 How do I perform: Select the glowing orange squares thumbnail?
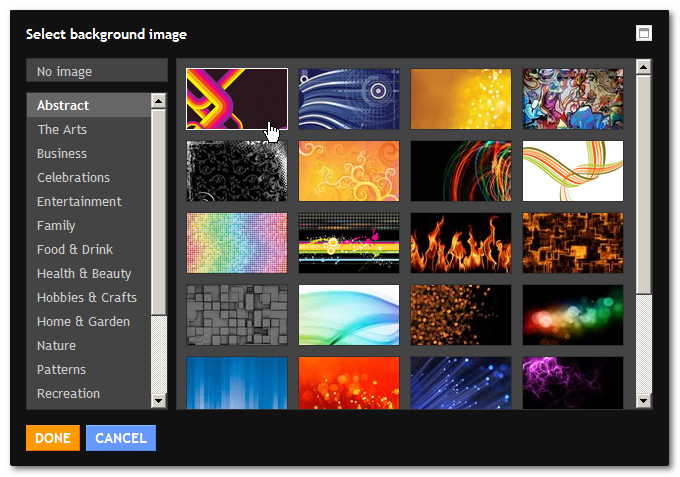[x=572, y=243]
